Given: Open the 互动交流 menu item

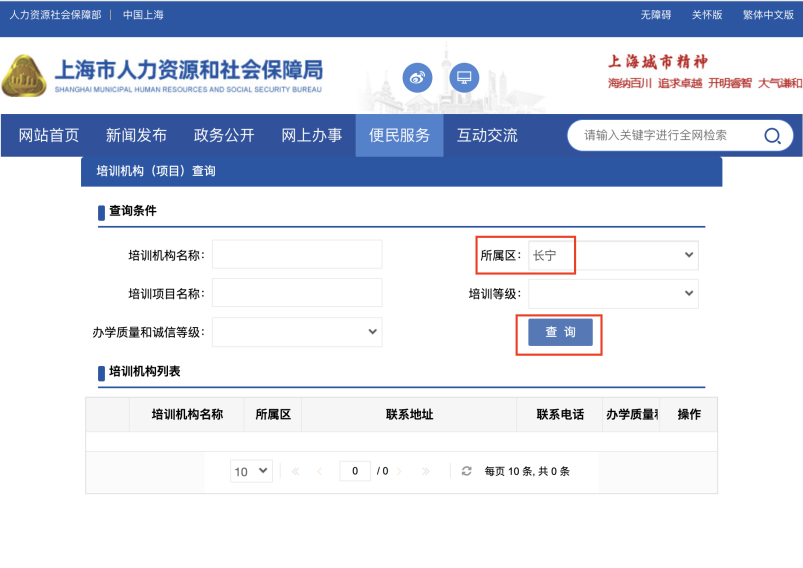Looking at the screenshot, I should [487, 135].
